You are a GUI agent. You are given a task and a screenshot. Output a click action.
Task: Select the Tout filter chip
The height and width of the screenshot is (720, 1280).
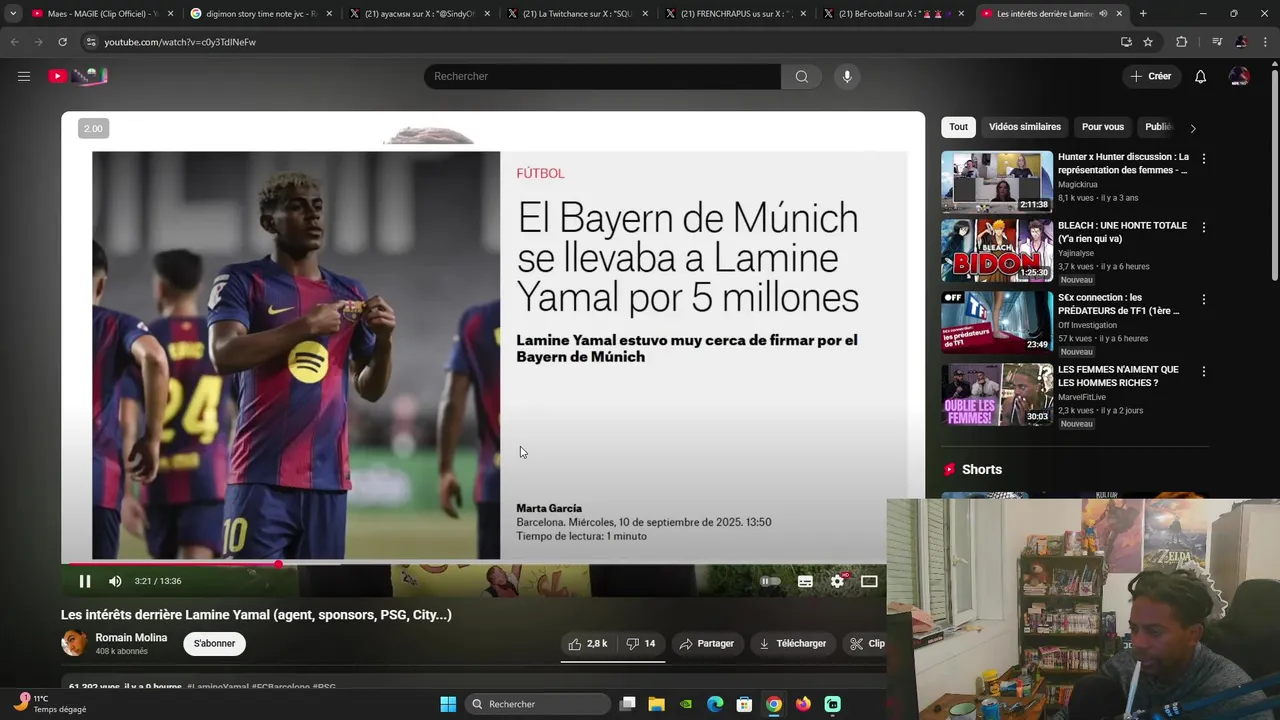click(x=958, y=127)
